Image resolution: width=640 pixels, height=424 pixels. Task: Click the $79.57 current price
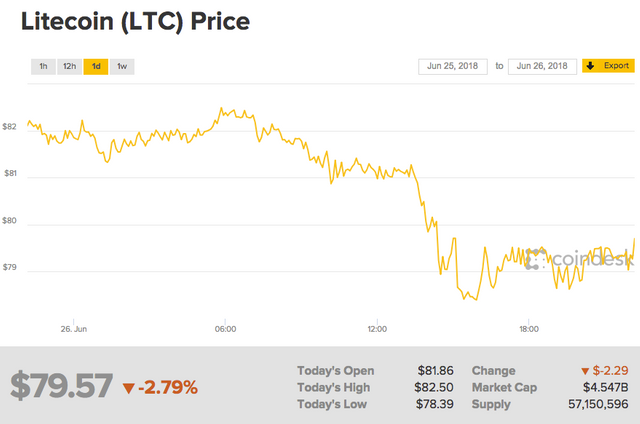pos(61,386)
